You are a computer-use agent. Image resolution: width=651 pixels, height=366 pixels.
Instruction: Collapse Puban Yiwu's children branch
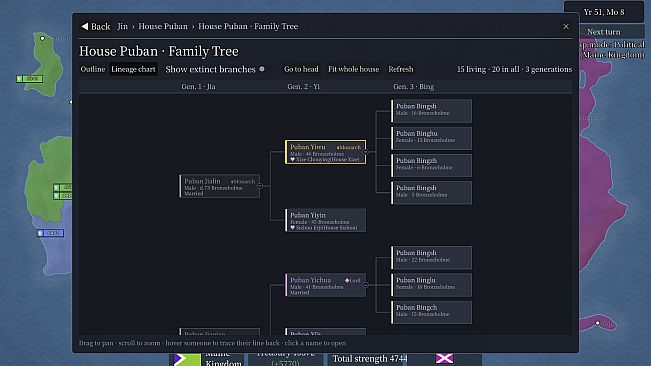click(x=366, y=152)
